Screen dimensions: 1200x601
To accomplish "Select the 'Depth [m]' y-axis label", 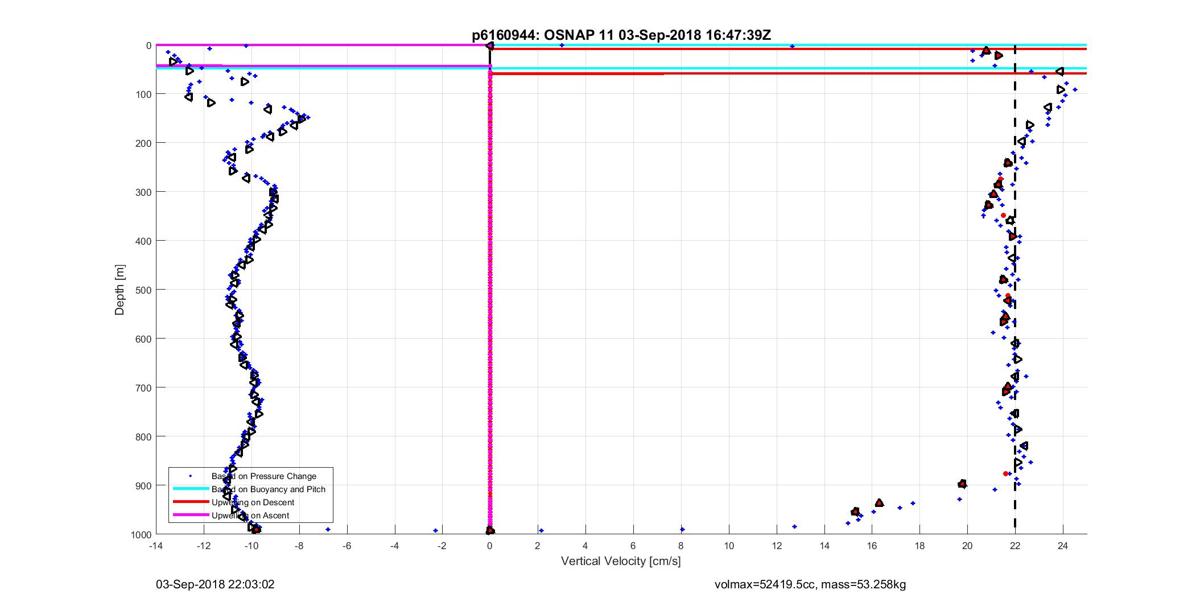I will point(120,289).
